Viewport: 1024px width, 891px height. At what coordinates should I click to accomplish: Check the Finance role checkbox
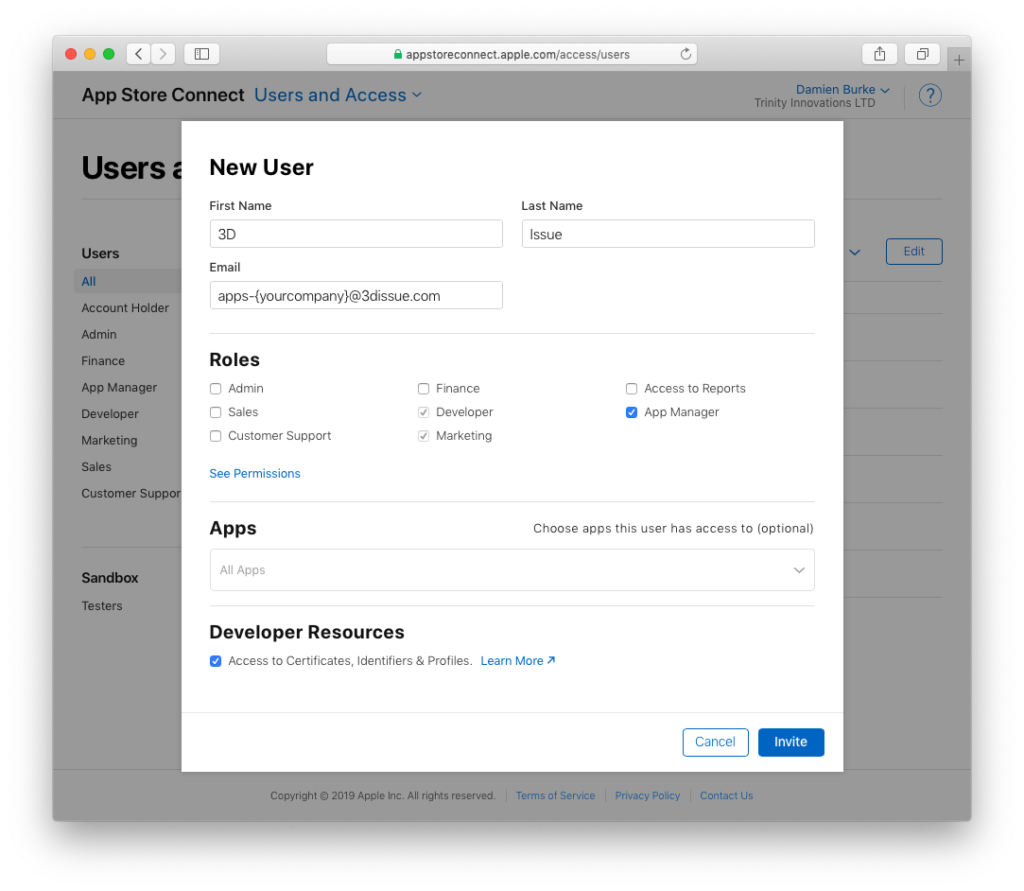pyautogui.click(x=423, y=389)
